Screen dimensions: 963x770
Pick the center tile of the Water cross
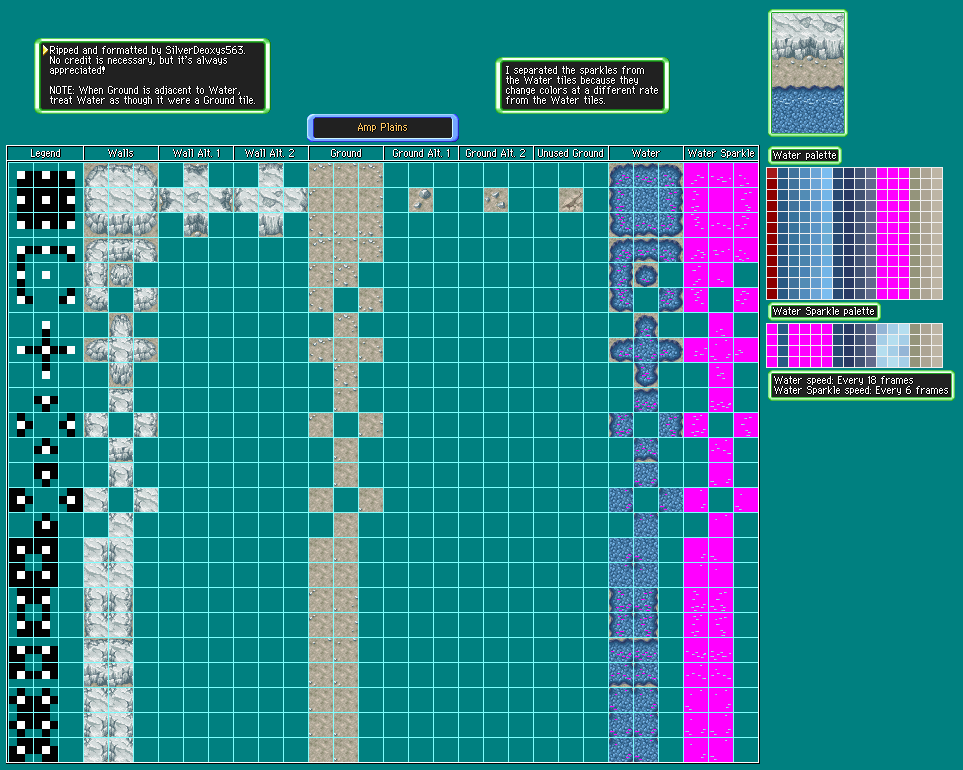pos(645,350)
